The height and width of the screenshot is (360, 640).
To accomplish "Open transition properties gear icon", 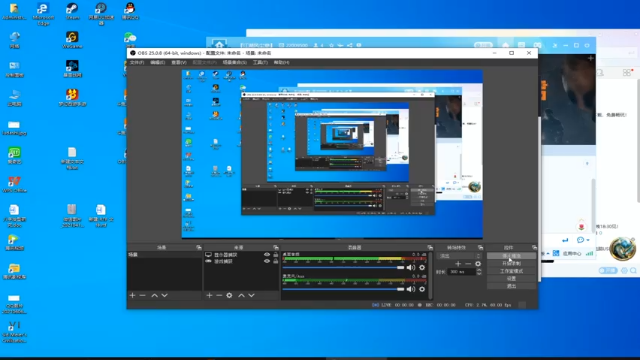I will coord(478,264).
